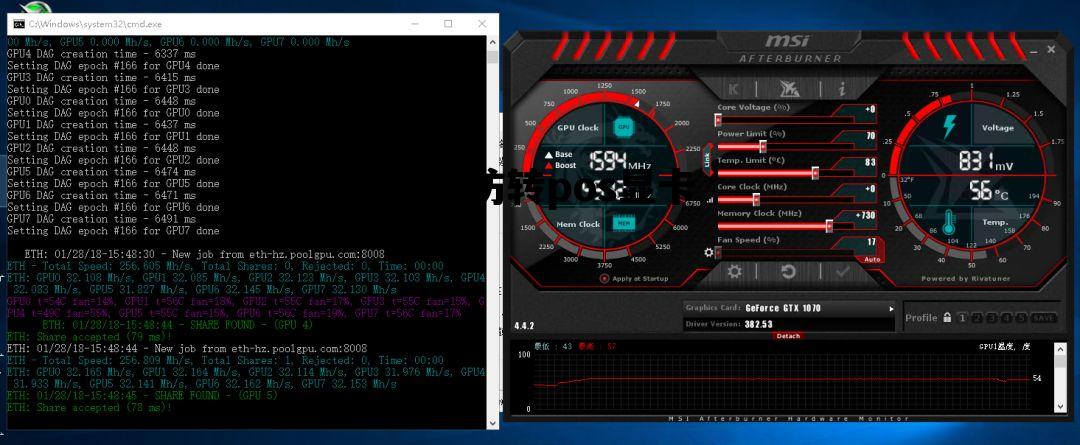The width and height of the screenshot is (1080, 445).
Task: Open cmd.exe window system menu icon
Action: pyautogui.click(x=19, y=24)
